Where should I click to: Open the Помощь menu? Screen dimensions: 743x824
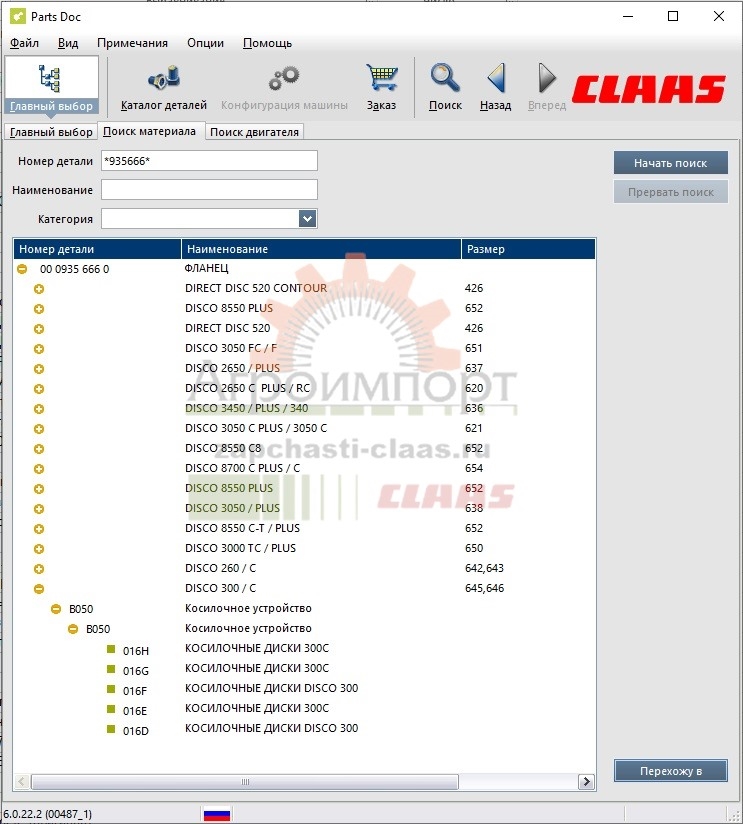click(267, 43)
